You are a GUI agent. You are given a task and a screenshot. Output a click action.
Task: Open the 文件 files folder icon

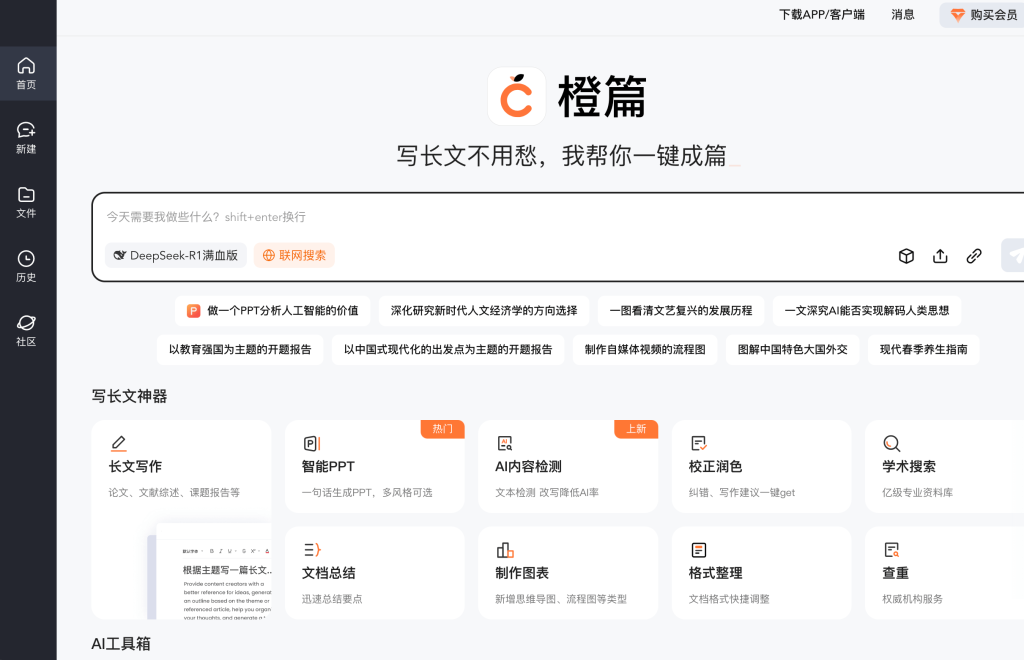26,195
